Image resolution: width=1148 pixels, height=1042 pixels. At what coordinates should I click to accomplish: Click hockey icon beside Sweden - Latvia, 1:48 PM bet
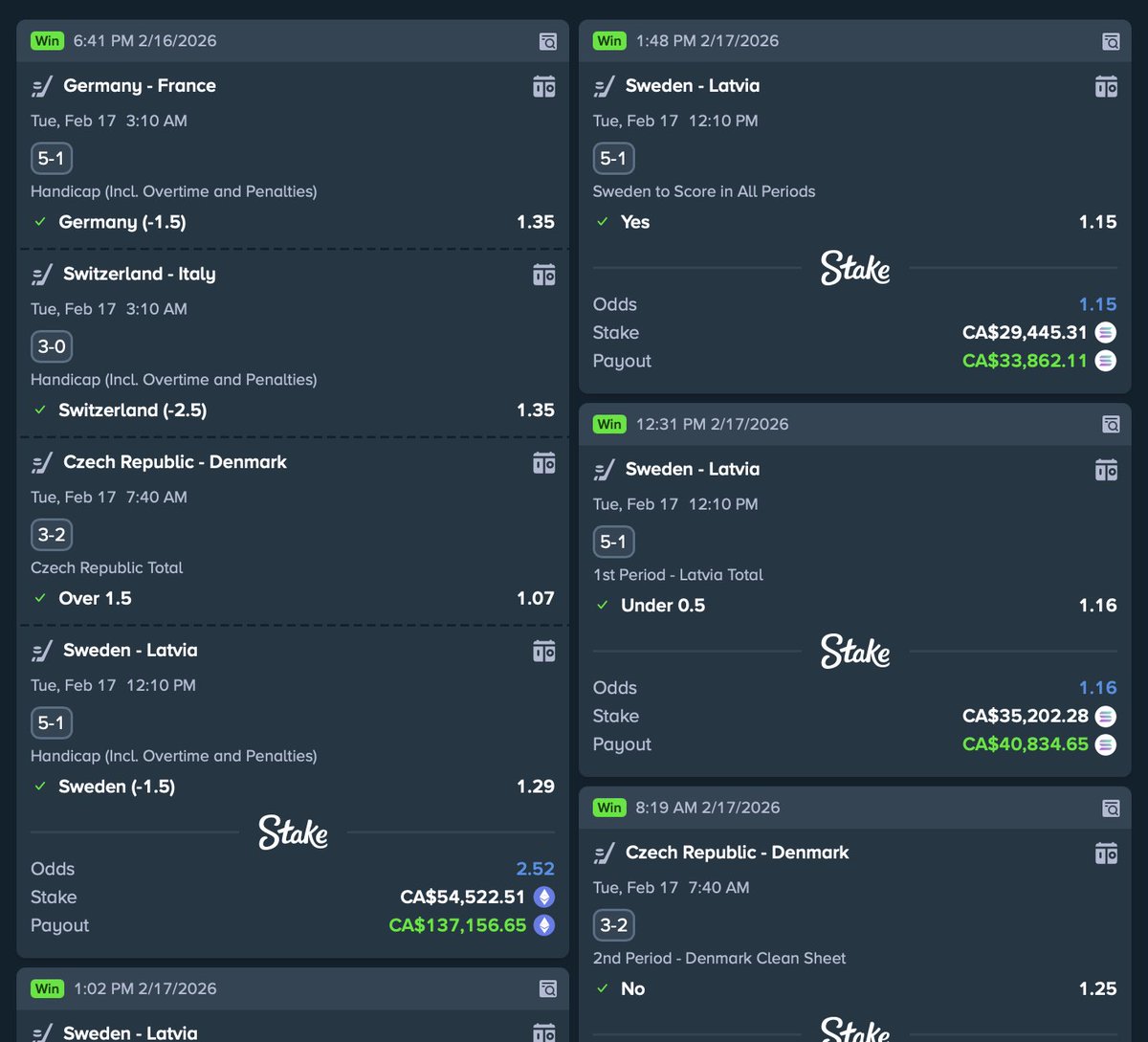coord(605,87)
